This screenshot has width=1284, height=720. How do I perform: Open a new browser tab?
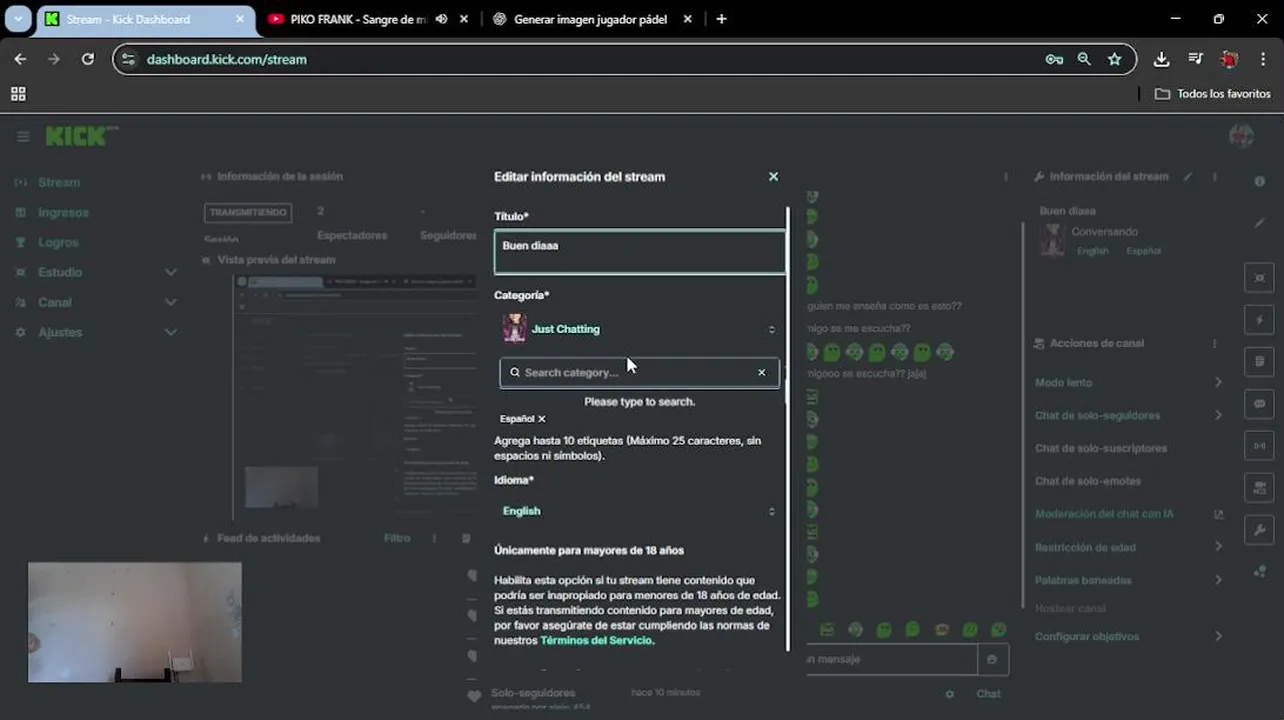pyautogui.click(x=721, y=19)
